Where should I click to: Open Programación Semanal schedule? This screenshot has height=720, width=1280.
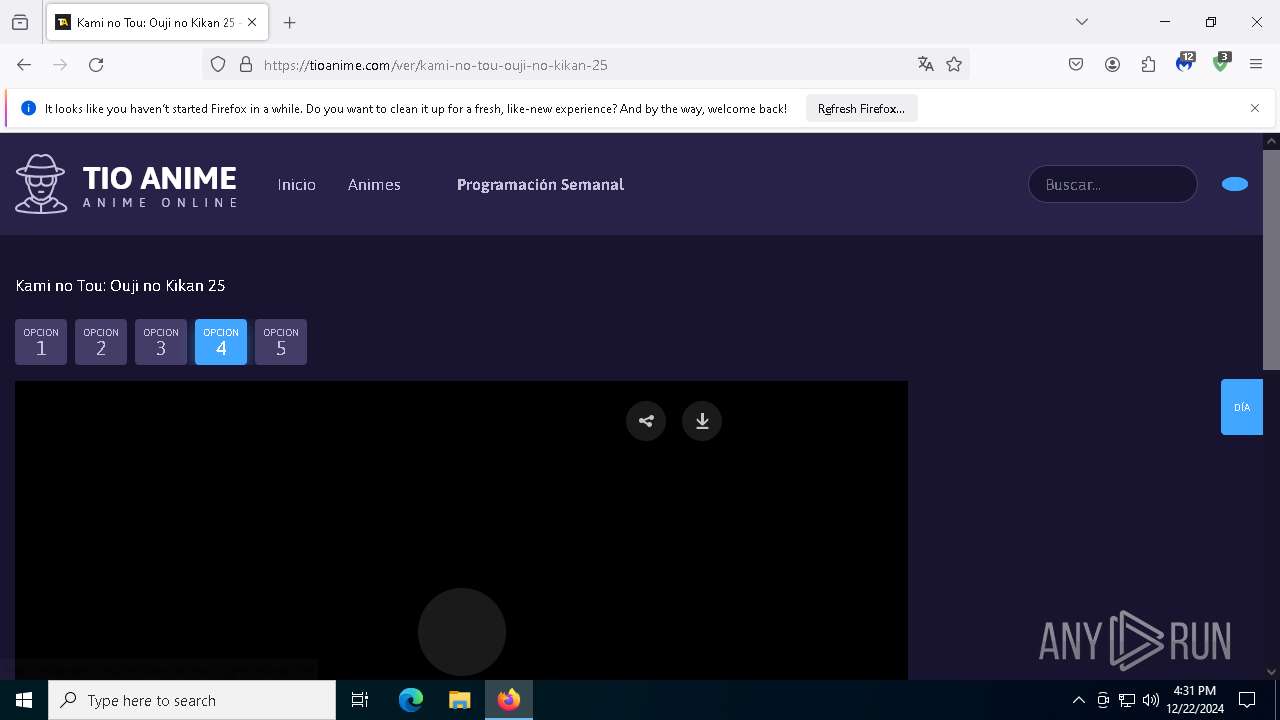click(540, 185)
